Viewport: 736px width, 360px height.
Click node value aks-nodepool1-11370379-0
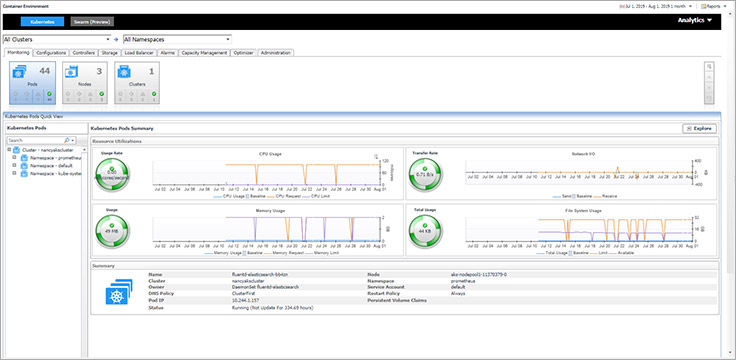coord(478,274)
